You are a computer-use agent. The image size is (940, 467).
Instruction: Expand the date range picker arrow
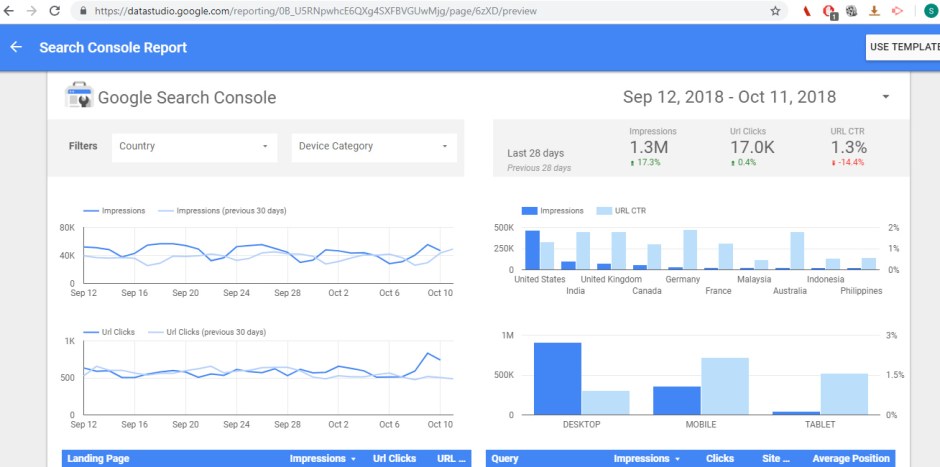tap(886, 97)
